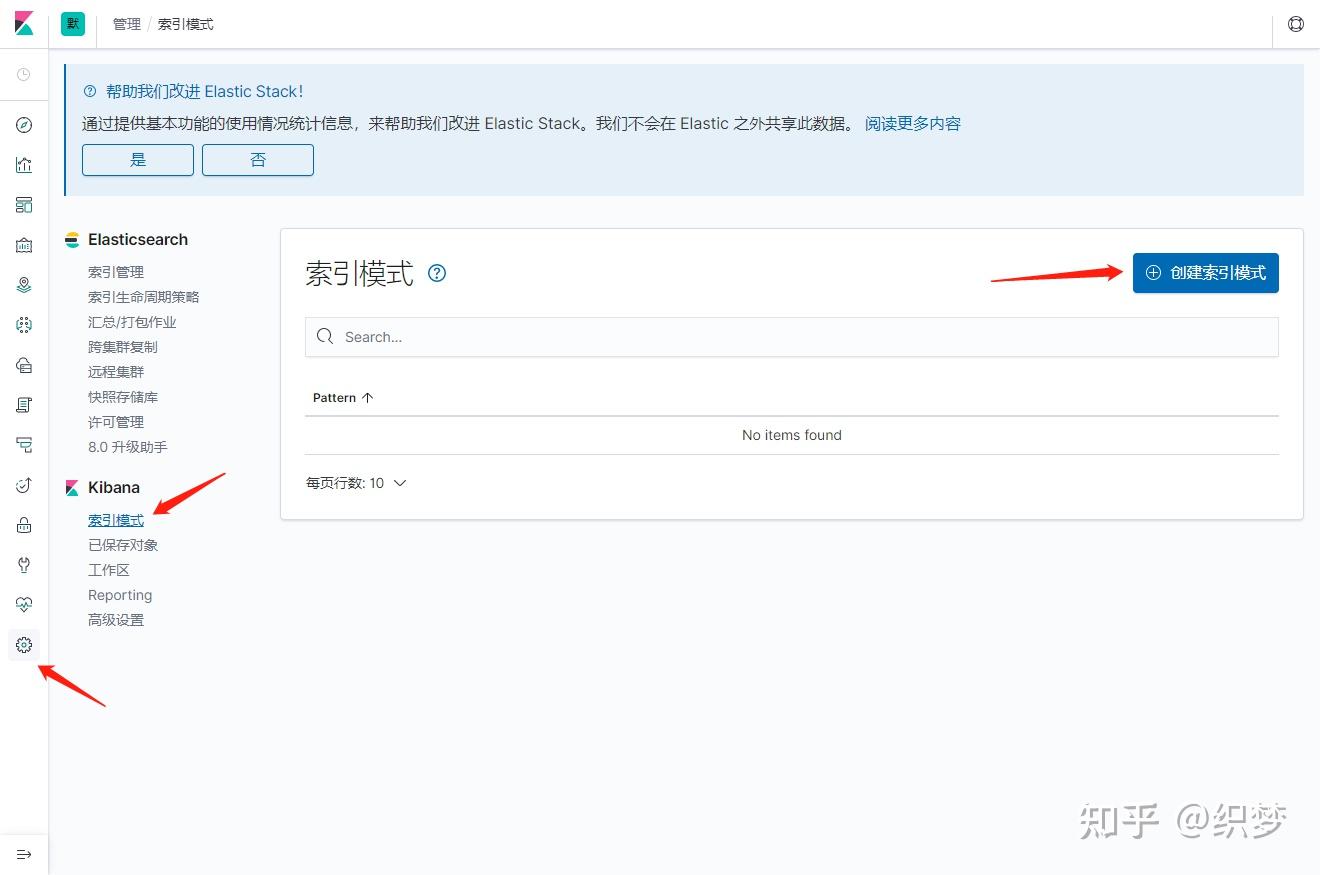Click the 创建索引模式 button
Image resolution: width=1320 pixels, height=875 pixels.
[x=1205, y=272]
